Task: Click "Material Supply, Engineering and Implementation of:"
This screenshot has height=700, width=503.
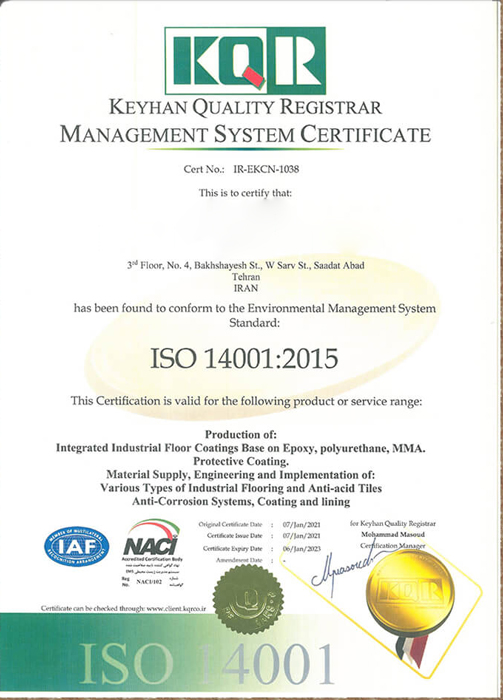Action: coord(241,475)
